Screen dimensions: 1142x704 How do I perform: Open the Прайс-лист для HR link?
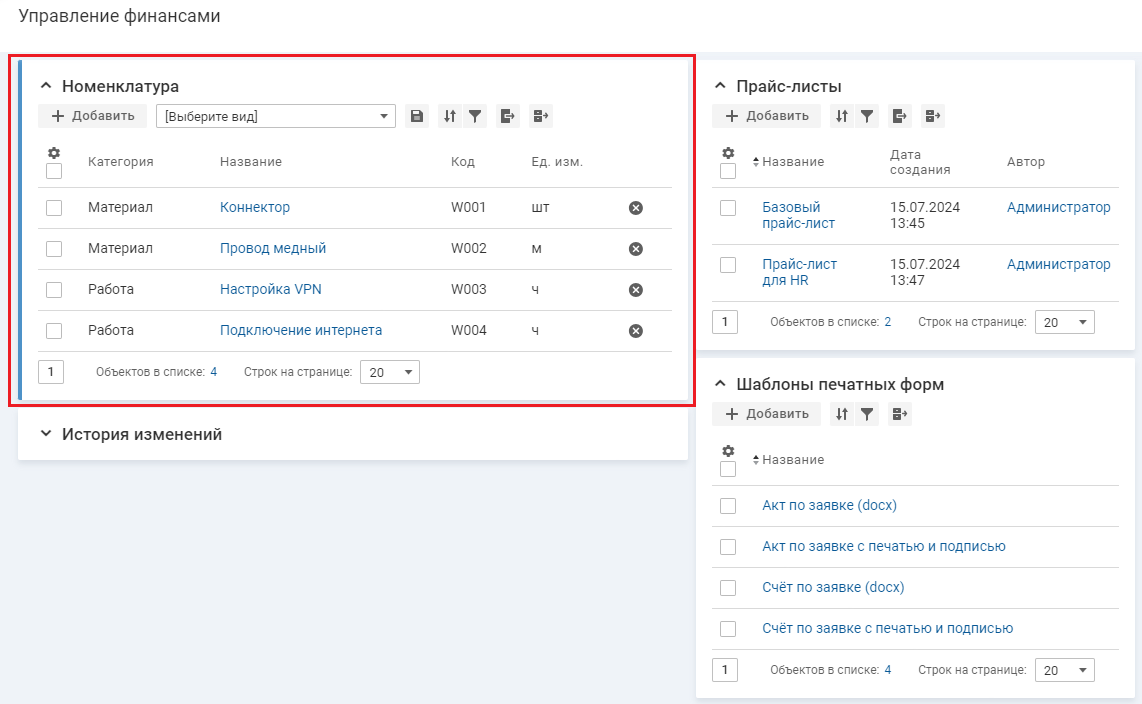[799, 272]
